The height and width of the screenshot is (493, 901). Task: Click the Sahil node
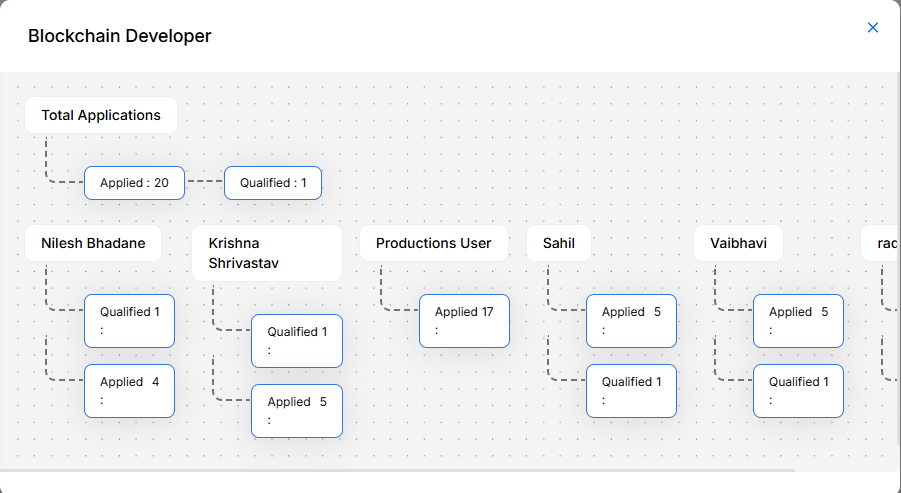pos(559,243)
